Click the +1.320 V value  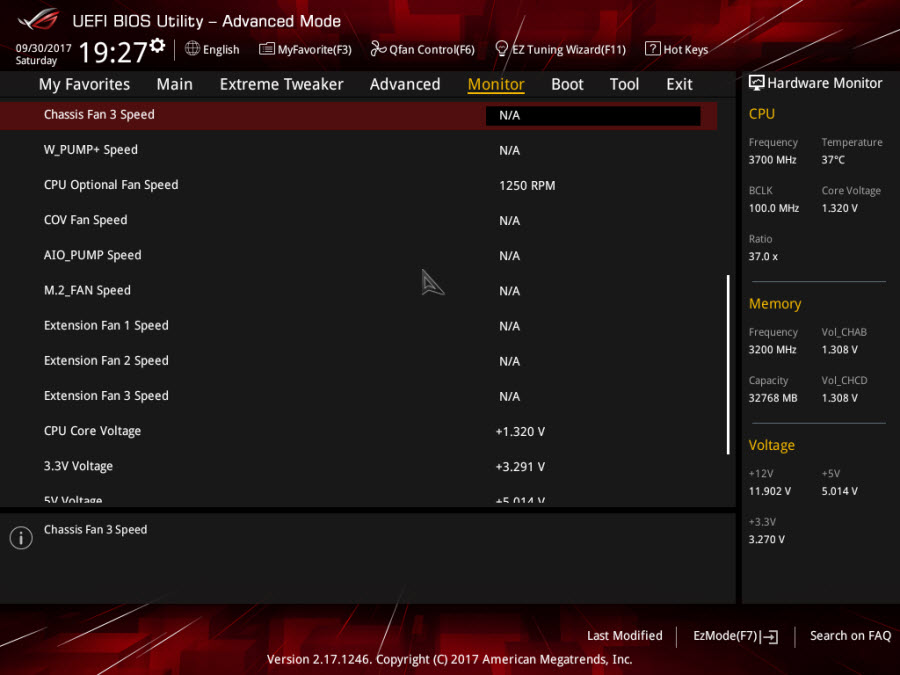520,432
